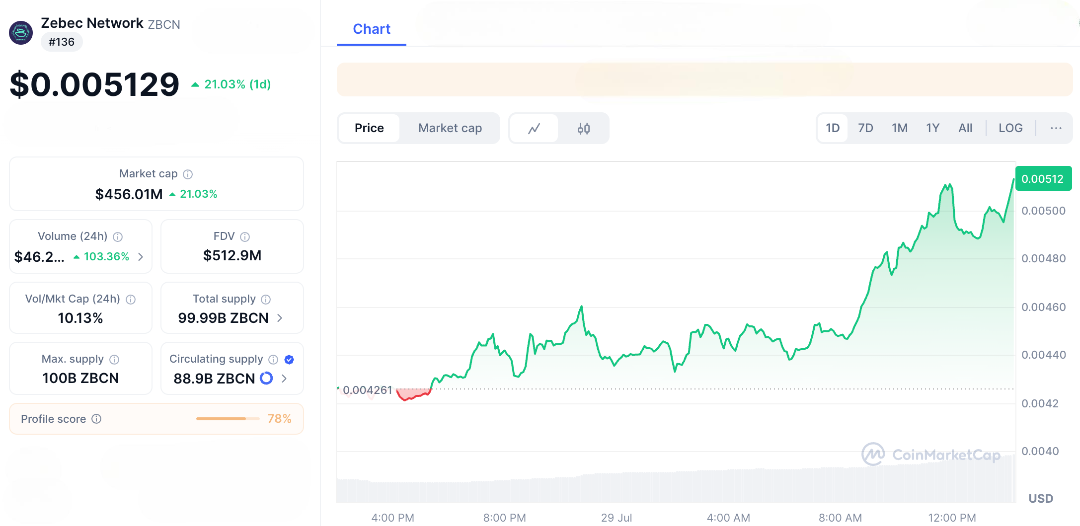Select the 1M time range

(900, 128)
